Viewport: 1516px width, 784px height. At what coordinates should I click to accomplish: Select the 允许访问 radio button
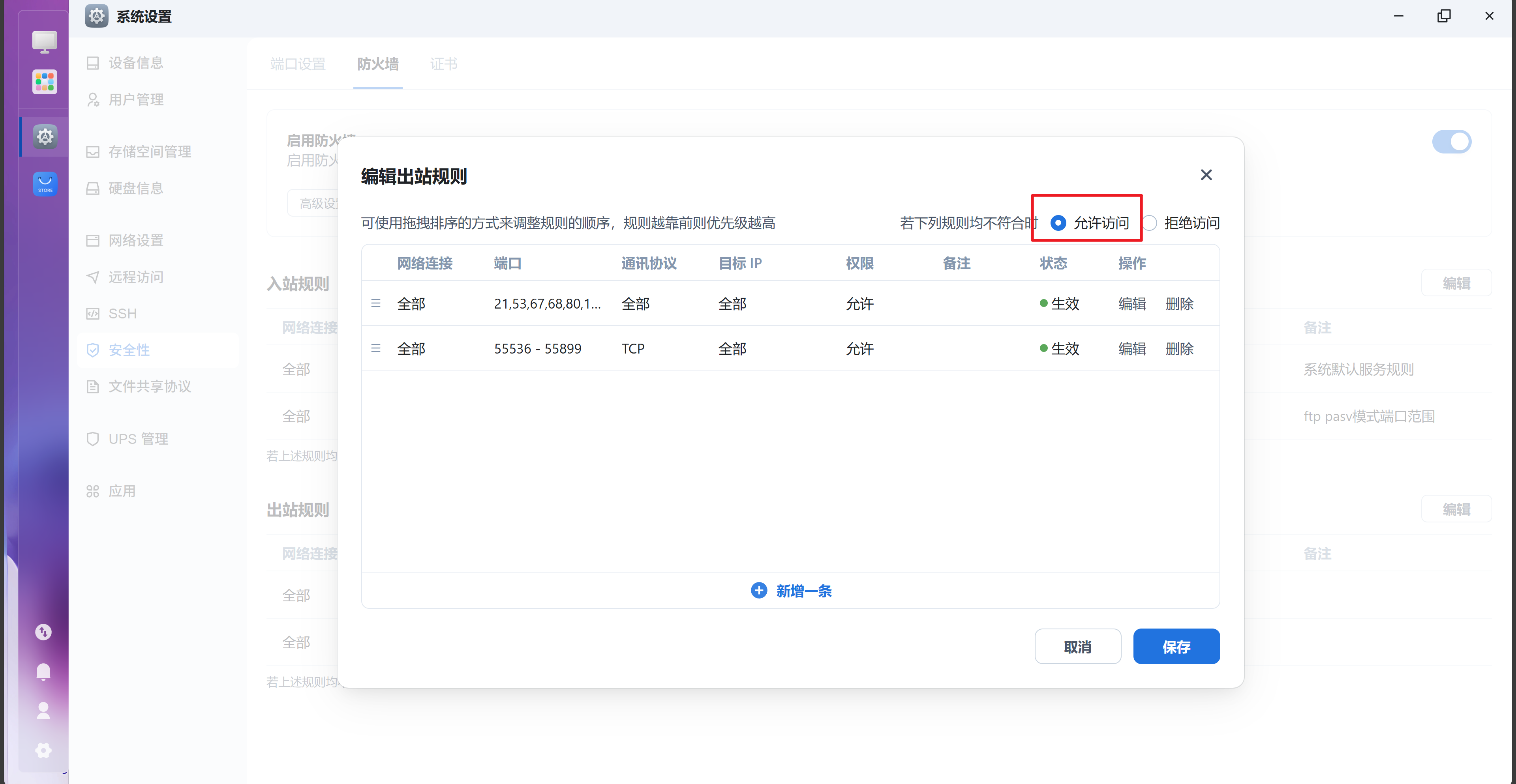(1058, 223)
